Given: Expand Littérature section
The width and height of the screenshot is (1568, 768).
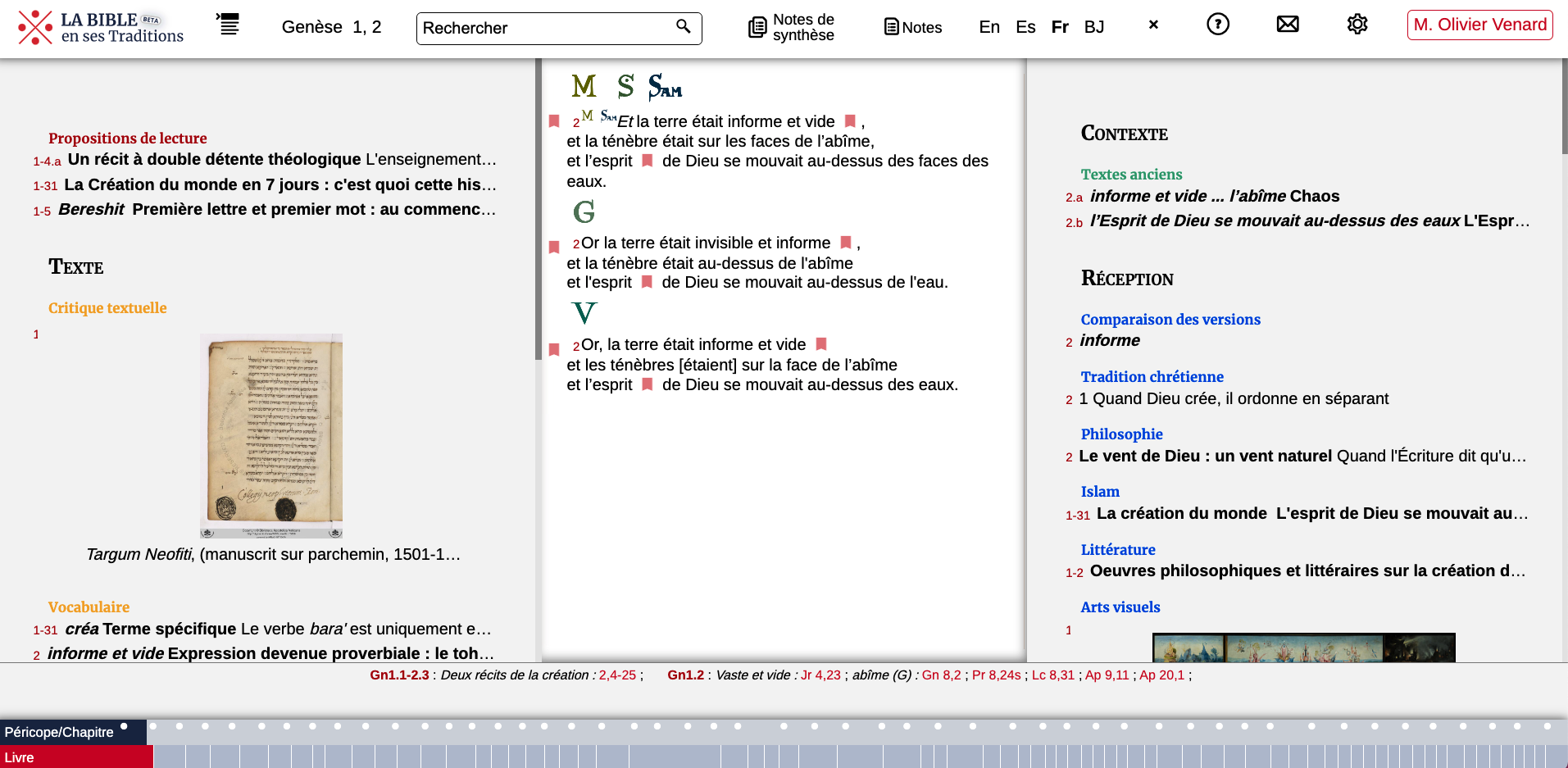Looking at the screenshot, I should point(1118,550).
